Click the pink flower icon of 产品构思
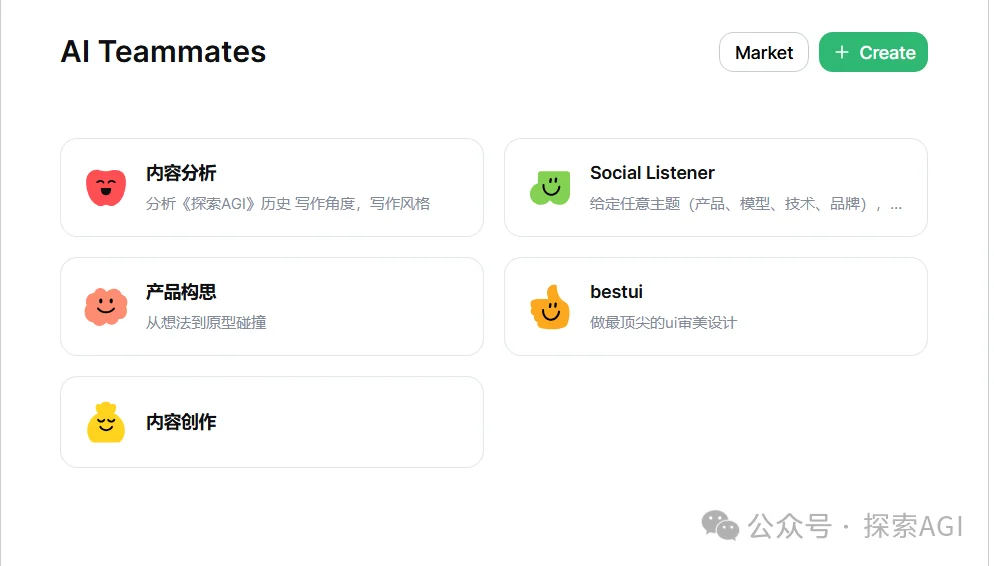This screenshot has height=566, width=994. coord(105,306)
